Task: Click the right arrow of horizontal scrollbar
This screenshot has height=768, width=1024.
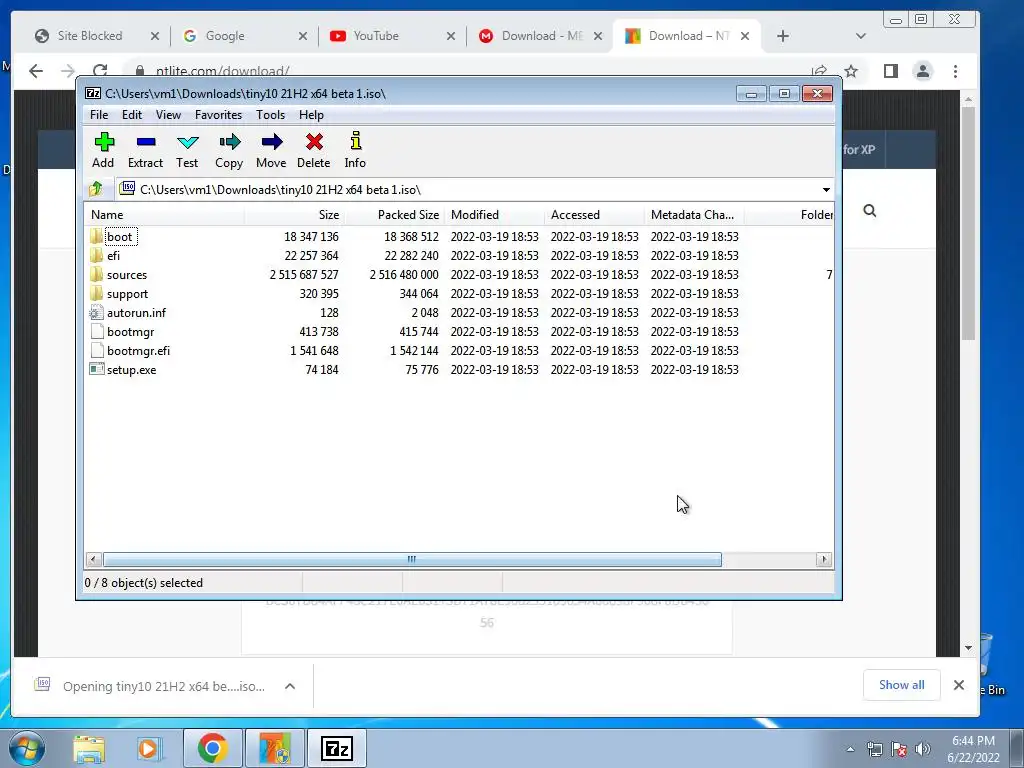Action: coord(824,560)
